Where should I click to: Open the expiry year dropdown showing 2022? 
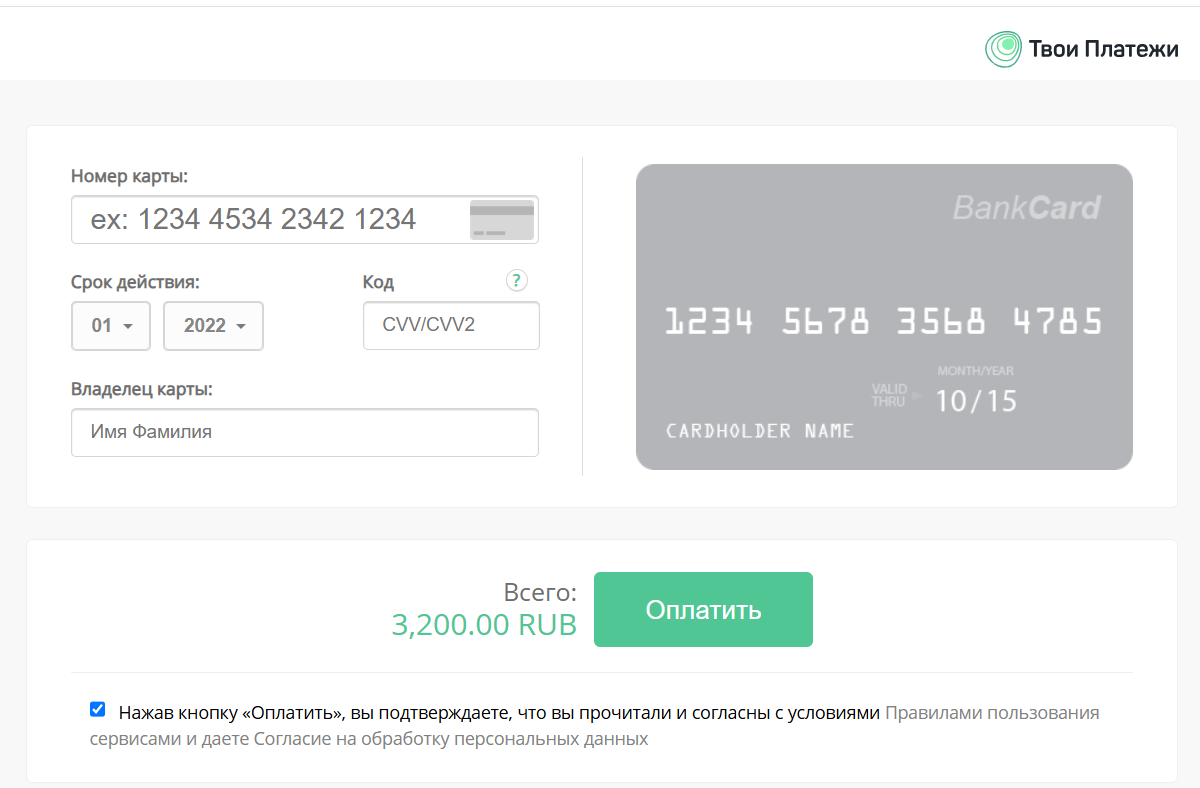click(213, 326)
